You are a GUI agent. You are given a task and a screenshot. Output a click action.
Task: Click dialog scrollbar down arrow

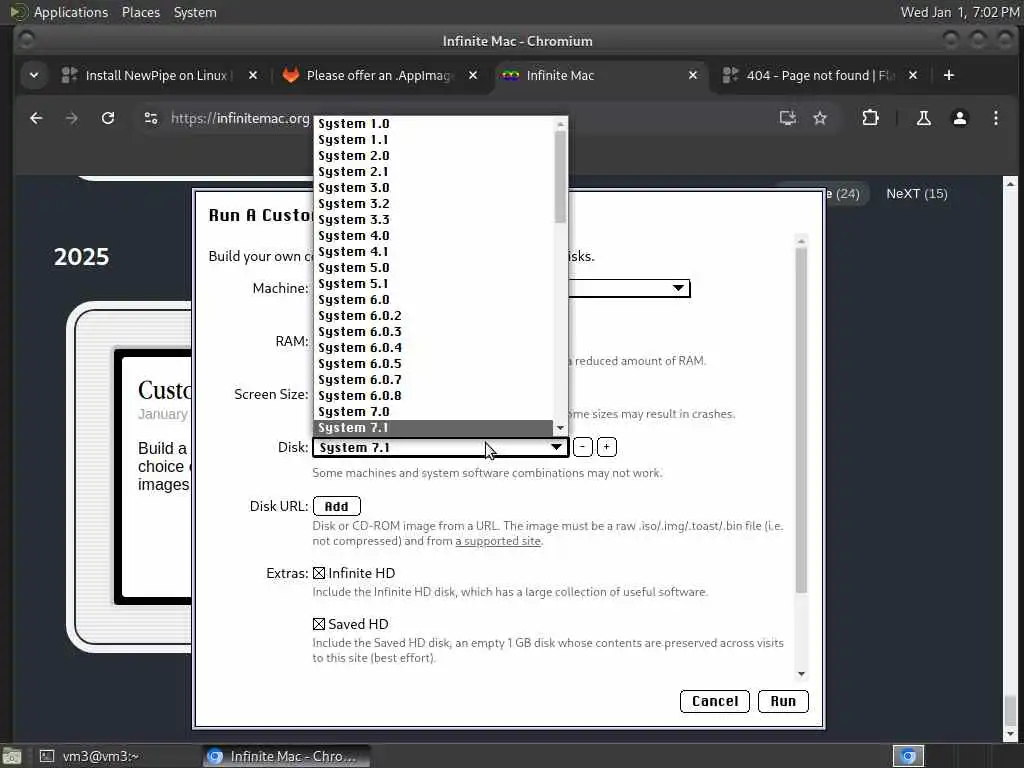tap(801, 674)
